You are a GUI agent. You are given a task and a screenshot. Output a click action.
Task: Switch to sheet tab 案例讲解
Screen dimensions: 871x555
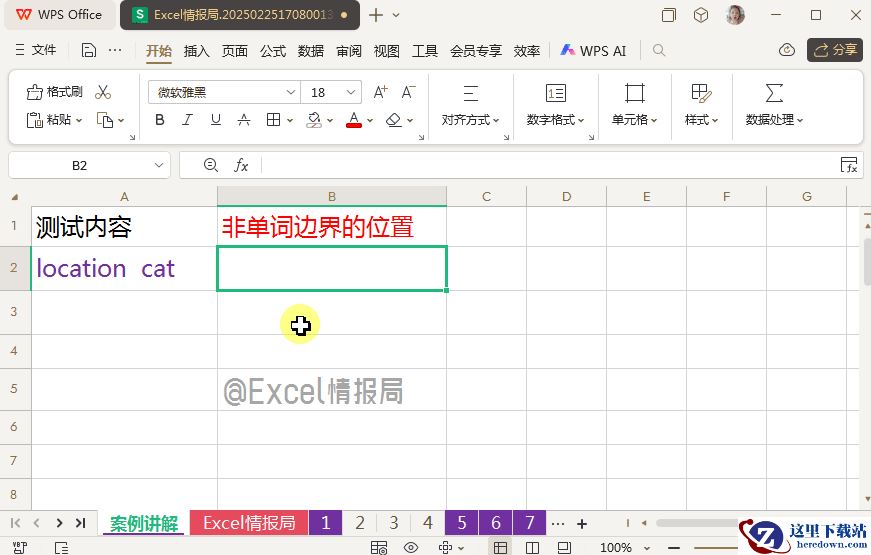(144, 523)
